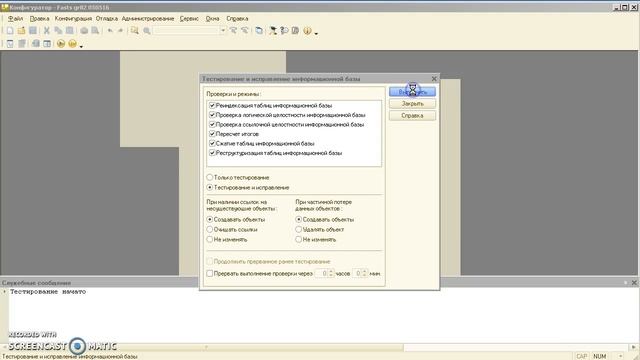Select right column 'Создавать объекты' radio button

(298, 219)
